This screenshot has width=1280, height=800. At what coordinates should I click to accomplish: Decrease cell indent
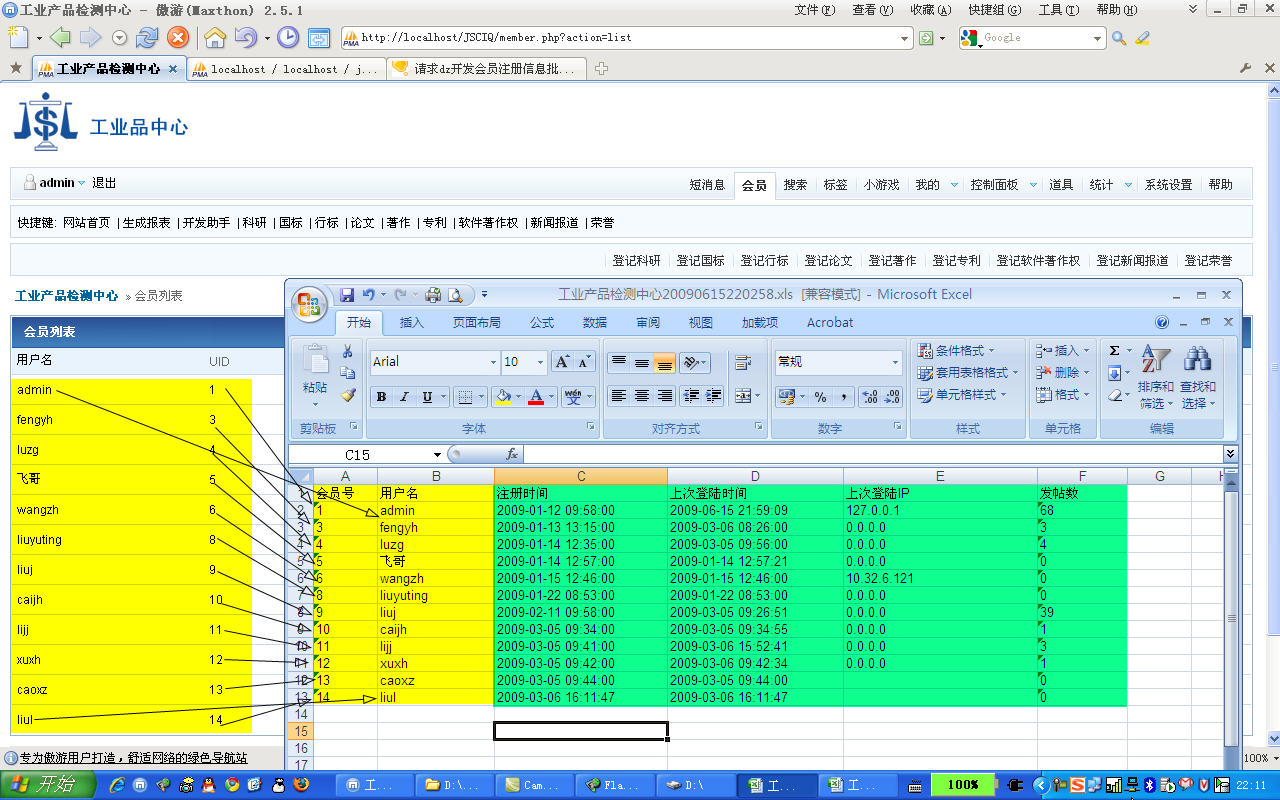(x=691, y=396)
